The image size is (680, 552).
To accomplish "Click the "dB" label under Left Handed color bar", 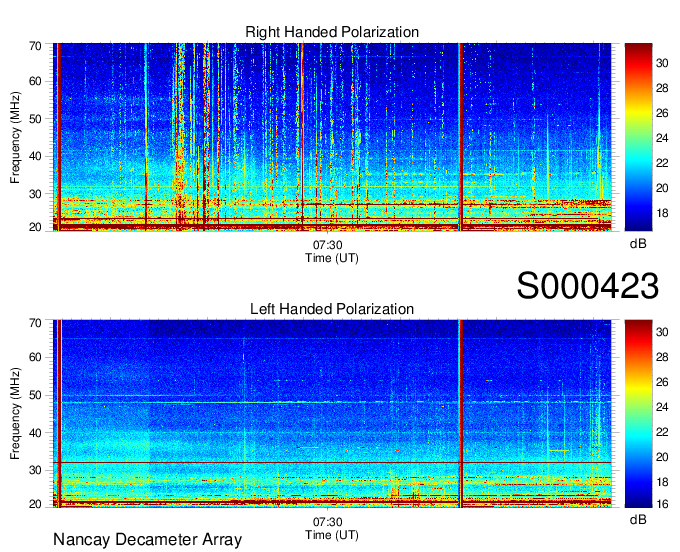I will [638, 519].
